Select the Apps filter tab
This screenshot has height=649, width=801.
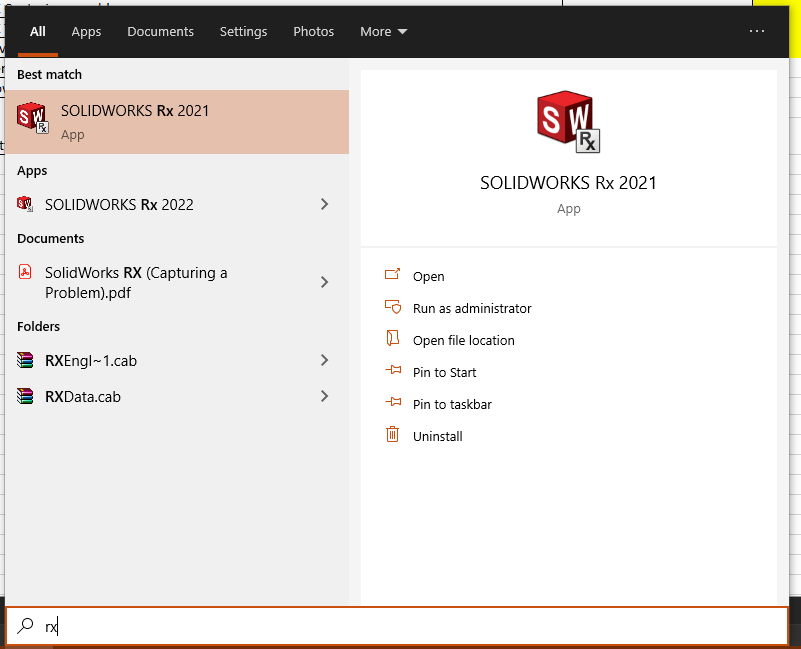point(86,31)
